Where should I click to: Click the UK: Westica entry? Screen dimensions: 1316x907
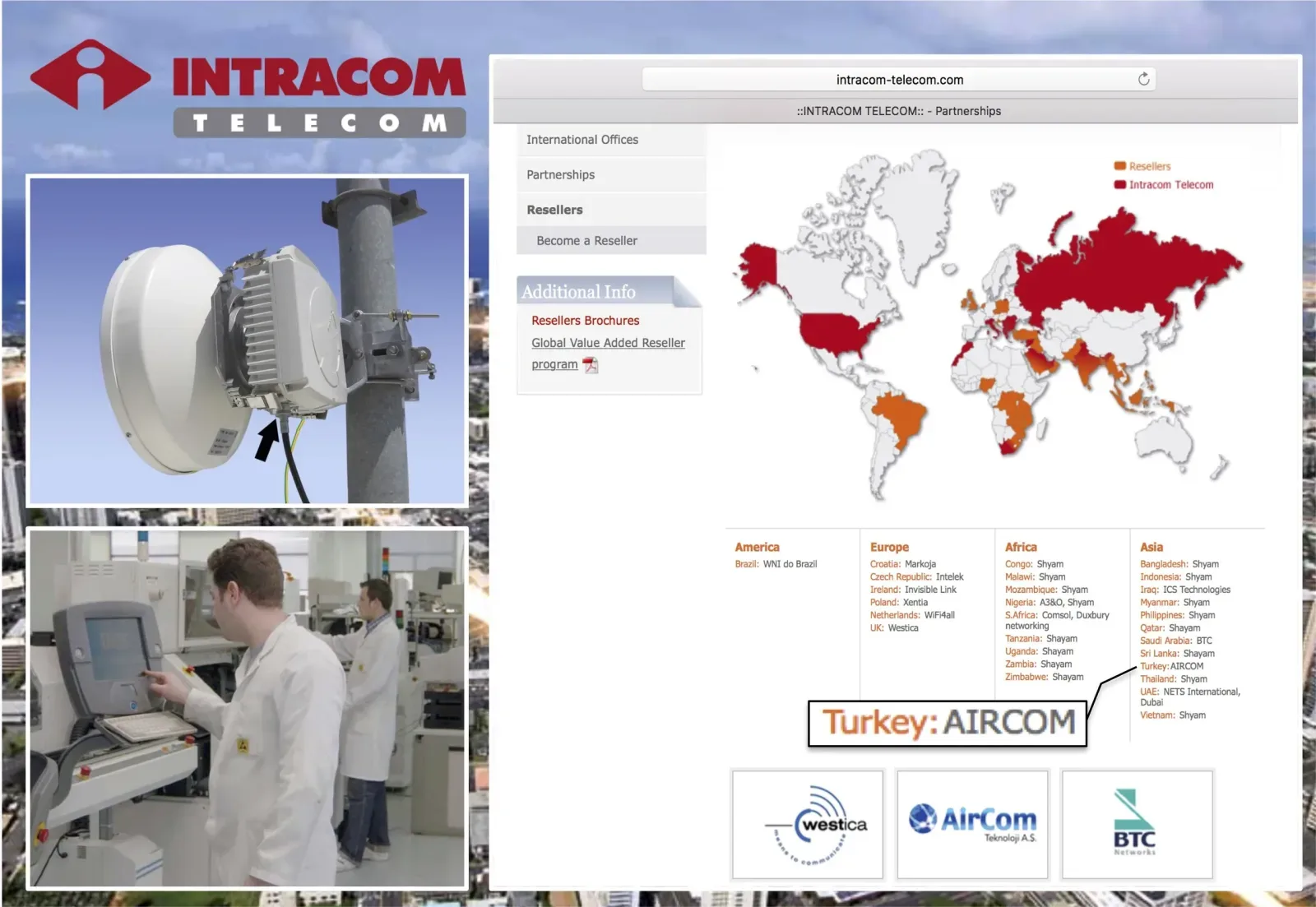(894, 628)
